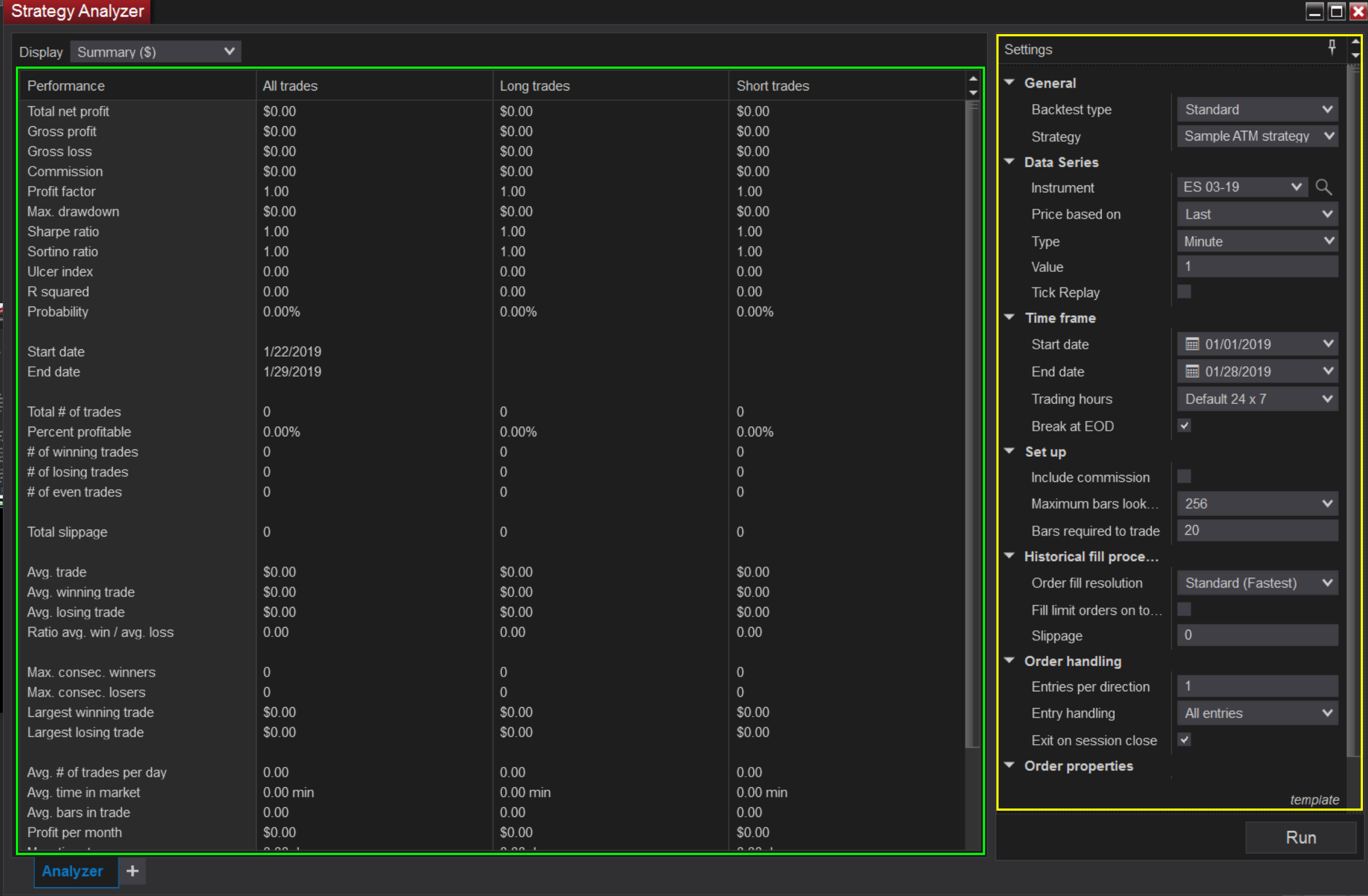Uncheck Exit on session close
Screen dimensions: 1368x896
[1184, 740]
